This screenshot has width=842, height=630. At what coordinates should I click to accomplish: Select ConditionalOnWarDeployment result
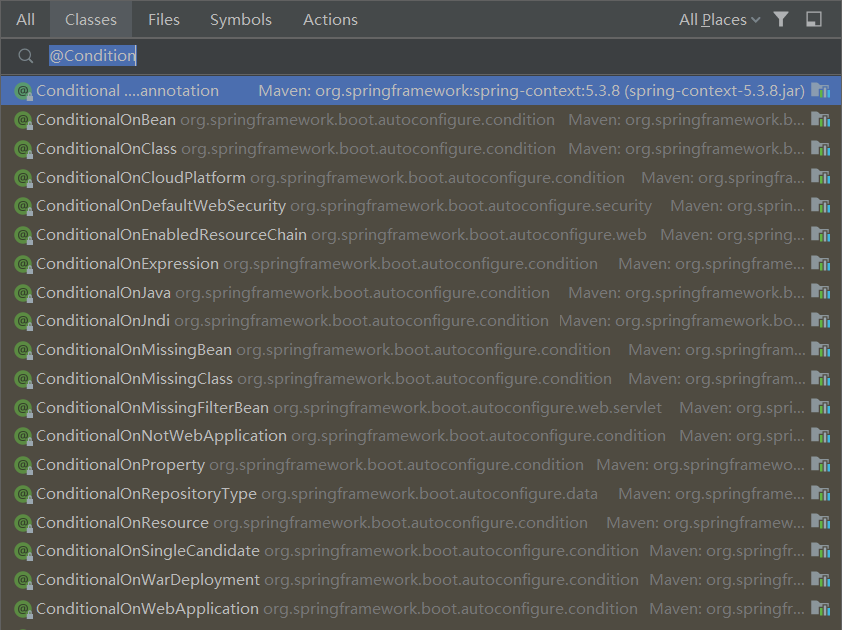pyautogui.click(x=421, y=580)
